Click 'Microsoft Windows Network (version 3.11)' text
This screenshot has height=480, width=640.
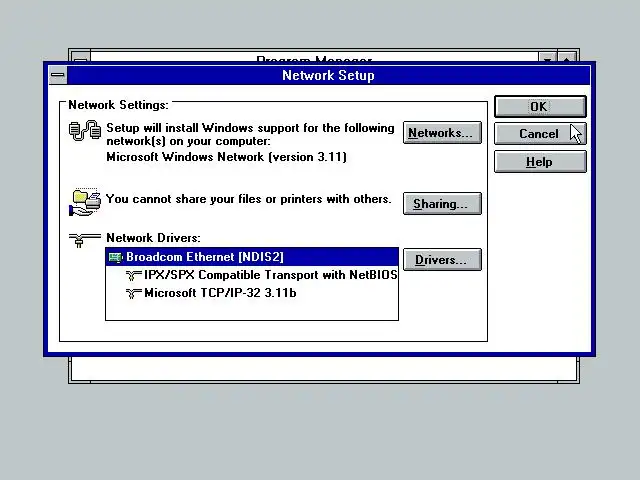tap(227, 157)
